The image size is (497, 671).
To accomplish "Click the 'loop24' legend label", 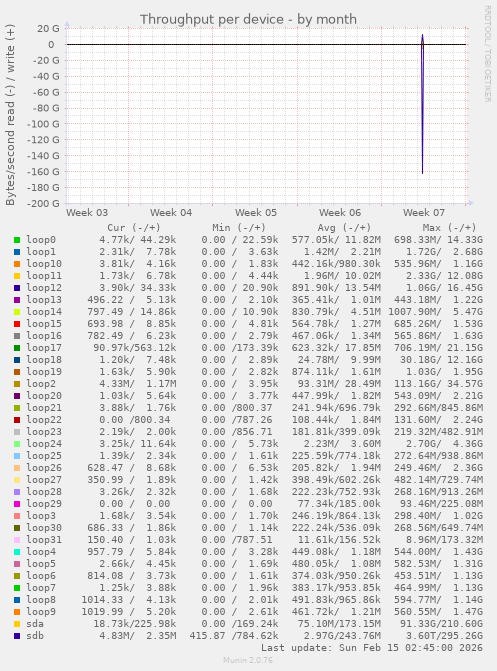I will tap(44, 443).
